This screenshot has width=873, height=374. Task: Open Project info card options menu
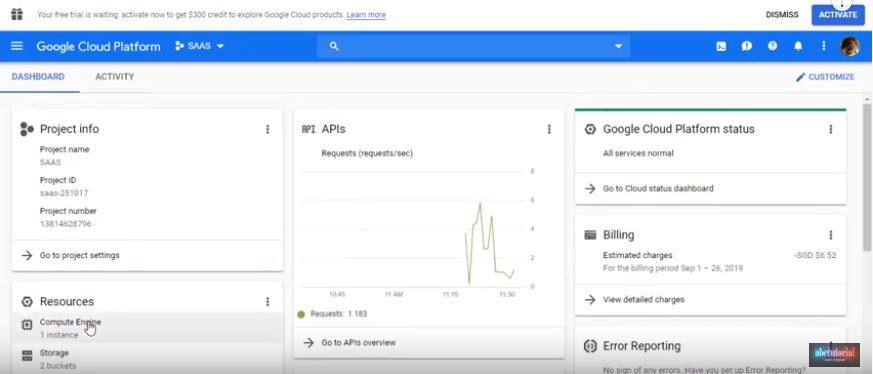click(267, 129)
